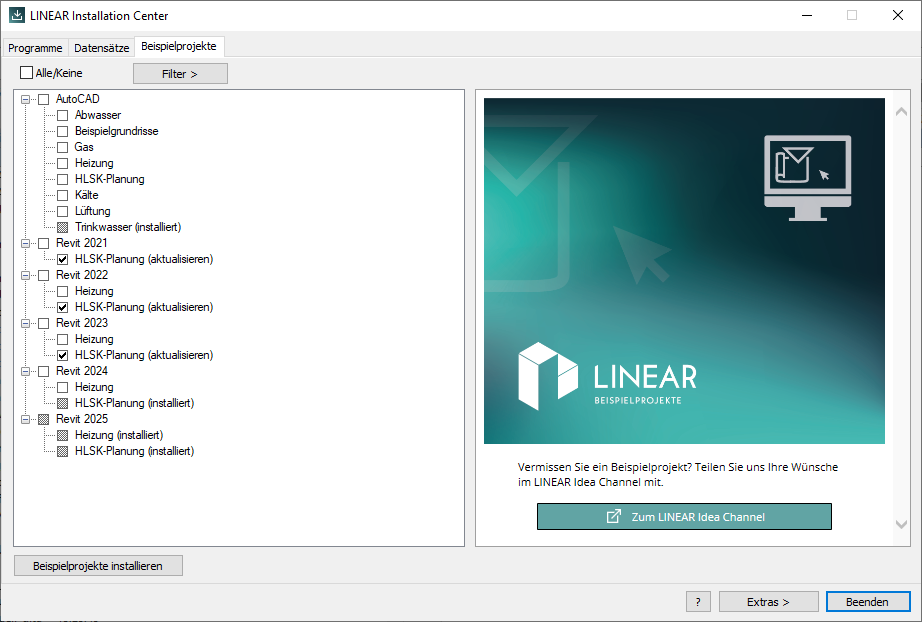Viewport: 922px width, 622px height.
Task: Tick the Beispielgrundrisse checkbox
Action: click(62, 131)
